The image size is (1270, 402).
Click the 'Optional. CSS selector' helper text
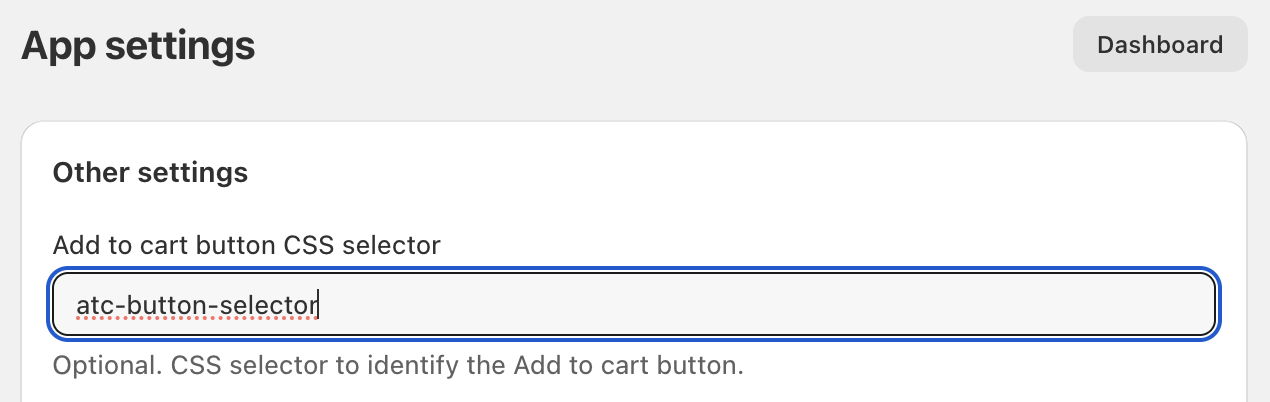pos(397,365)
